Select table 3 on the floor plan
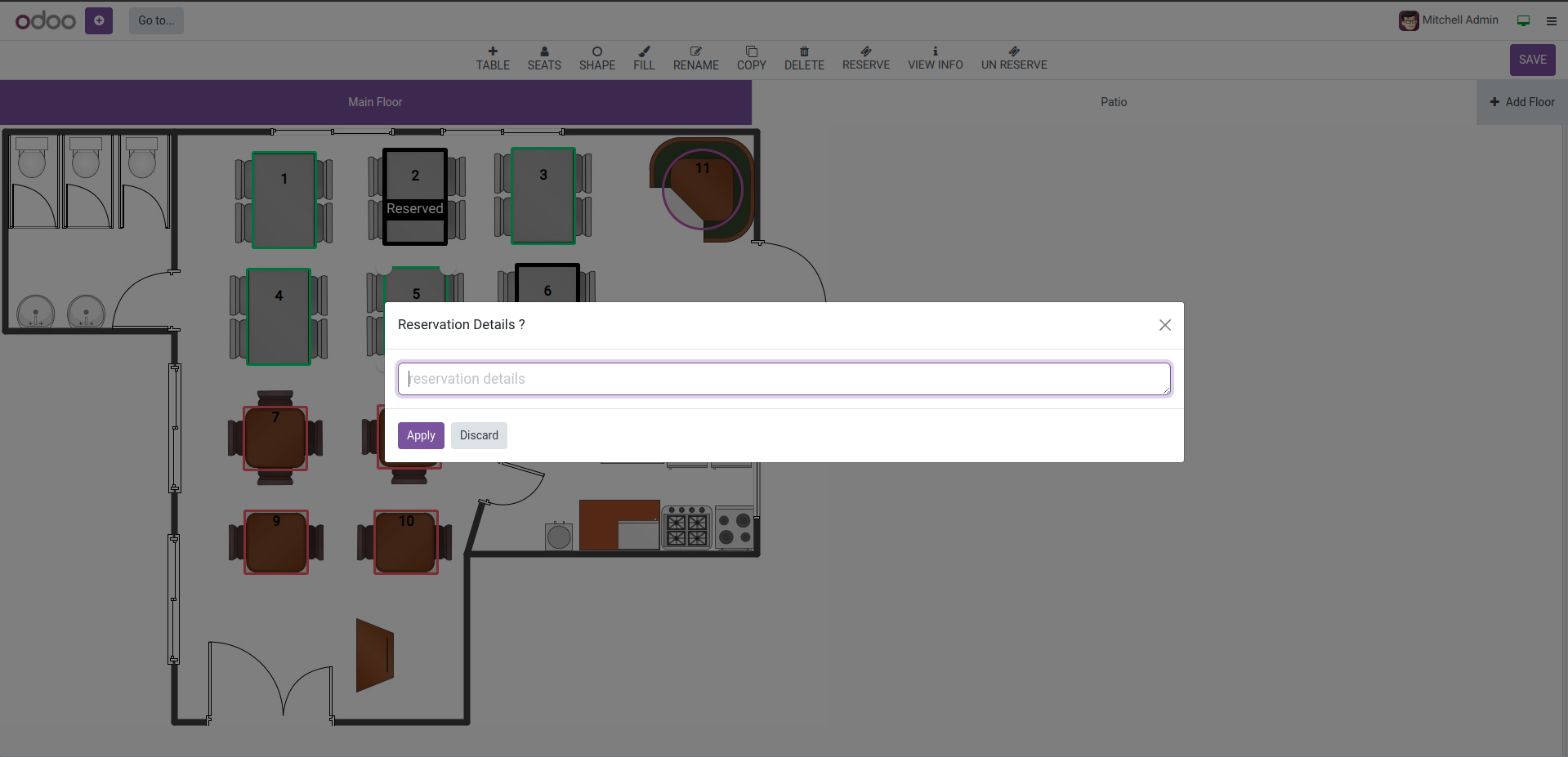This screenshot has height=757, width=1568. (x=543, y=195)
